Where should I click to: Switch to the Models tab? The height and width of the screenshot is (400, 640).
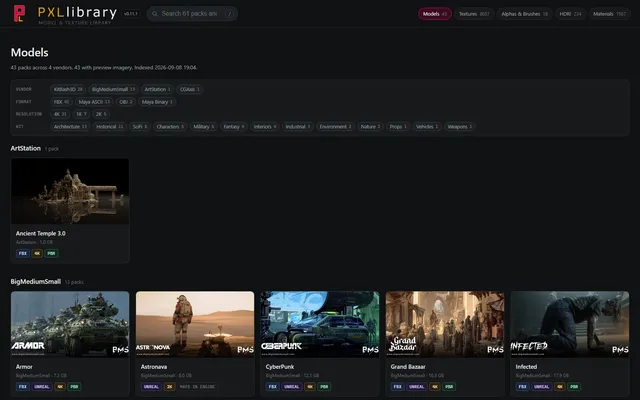pyautogui.click(x=435, y=14)
